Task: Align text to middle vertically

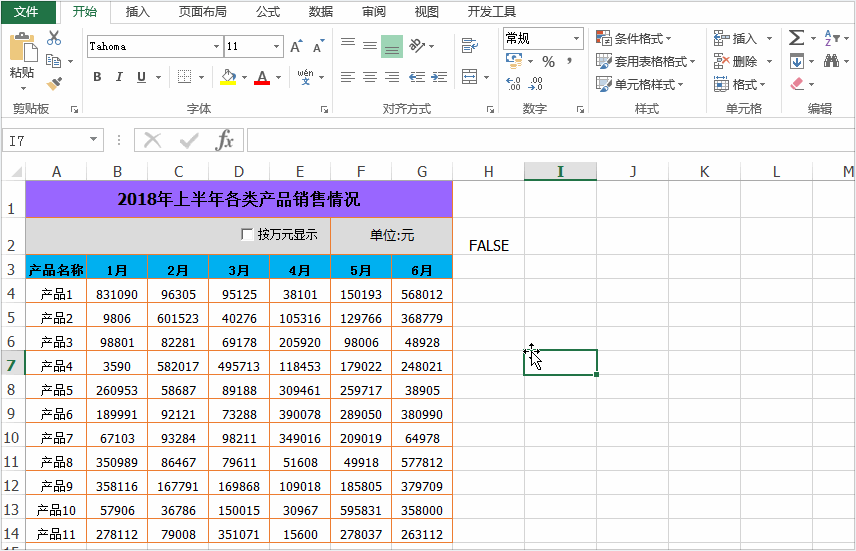Action: (x=370, y=46)
